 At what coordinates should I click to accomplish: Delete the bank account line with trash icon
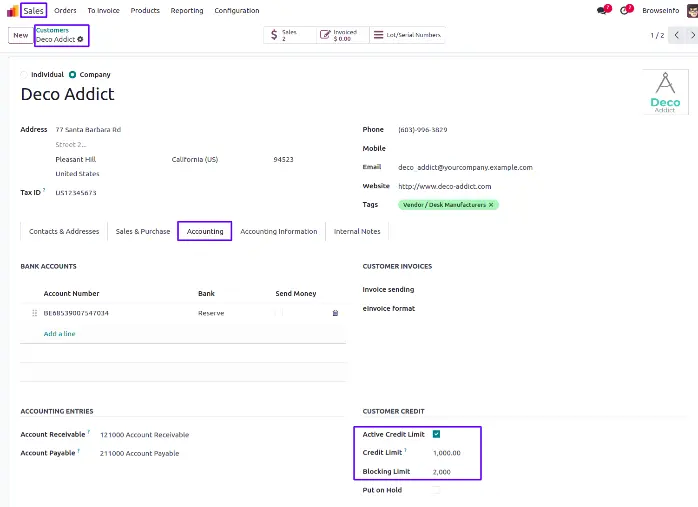click(335, 313)
